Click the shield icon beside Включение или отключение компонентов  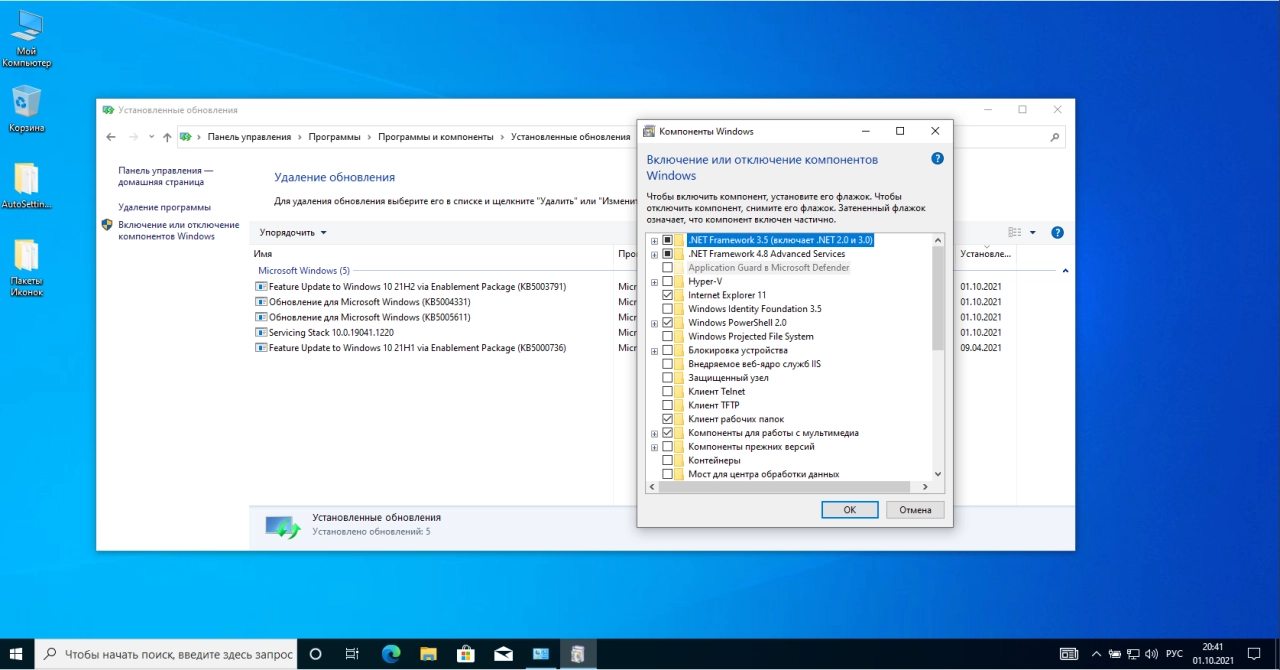click(107, 225)
